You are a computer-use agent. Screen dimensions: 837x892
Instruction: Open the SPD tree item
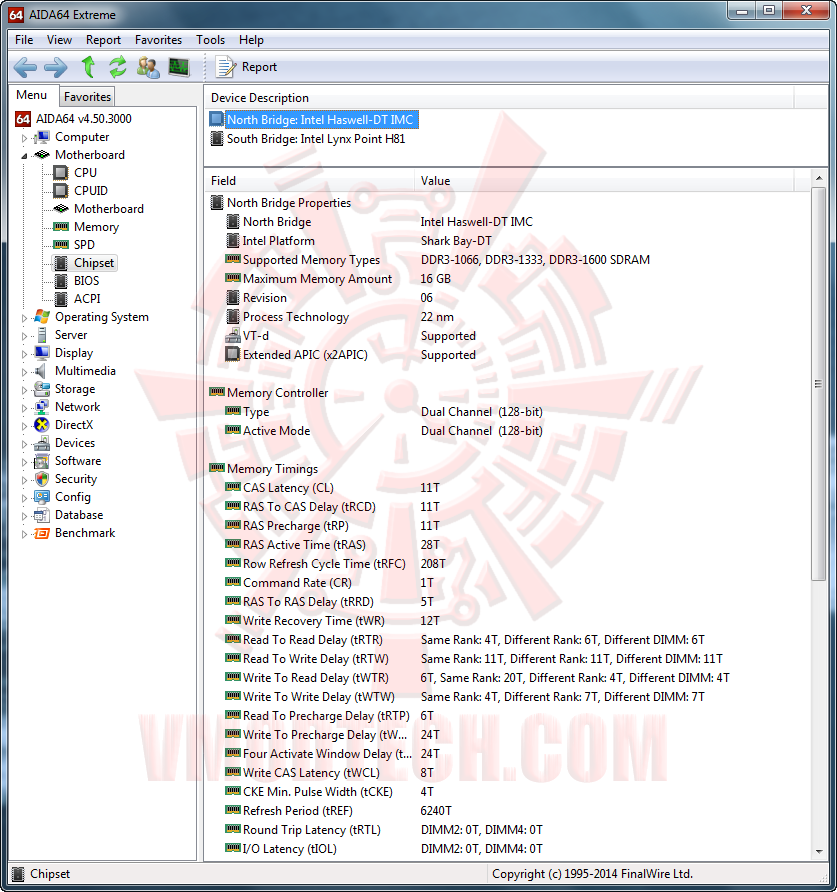84,245
